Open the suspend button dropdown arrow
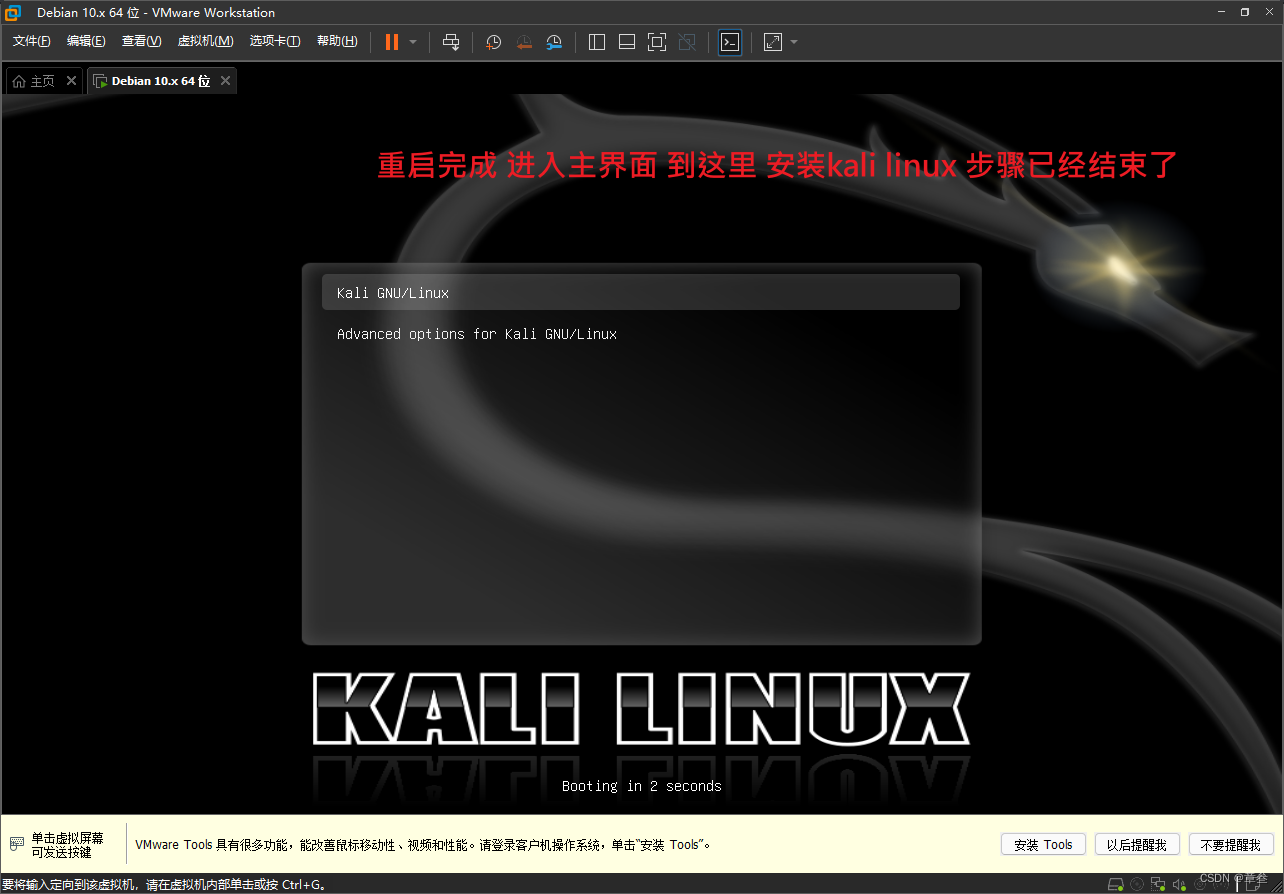 pyautogui.click(x=411, y=42)
